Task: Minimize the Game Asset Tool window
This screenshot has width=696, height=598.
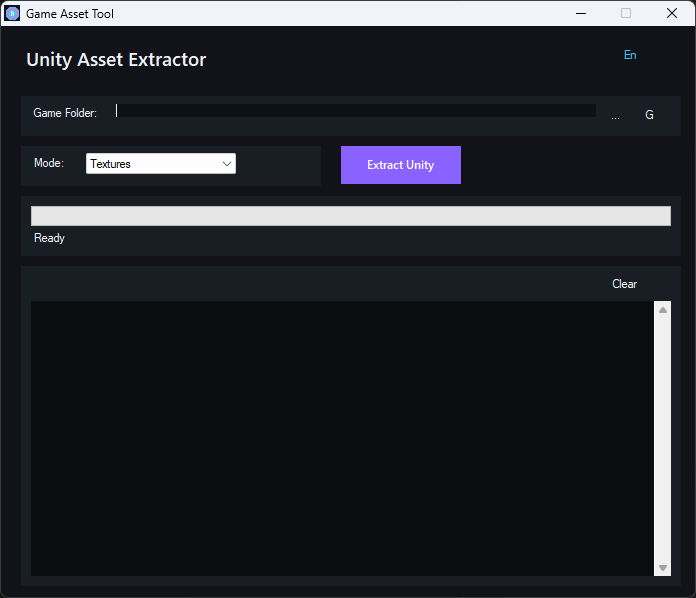Action: pos(581,13)
